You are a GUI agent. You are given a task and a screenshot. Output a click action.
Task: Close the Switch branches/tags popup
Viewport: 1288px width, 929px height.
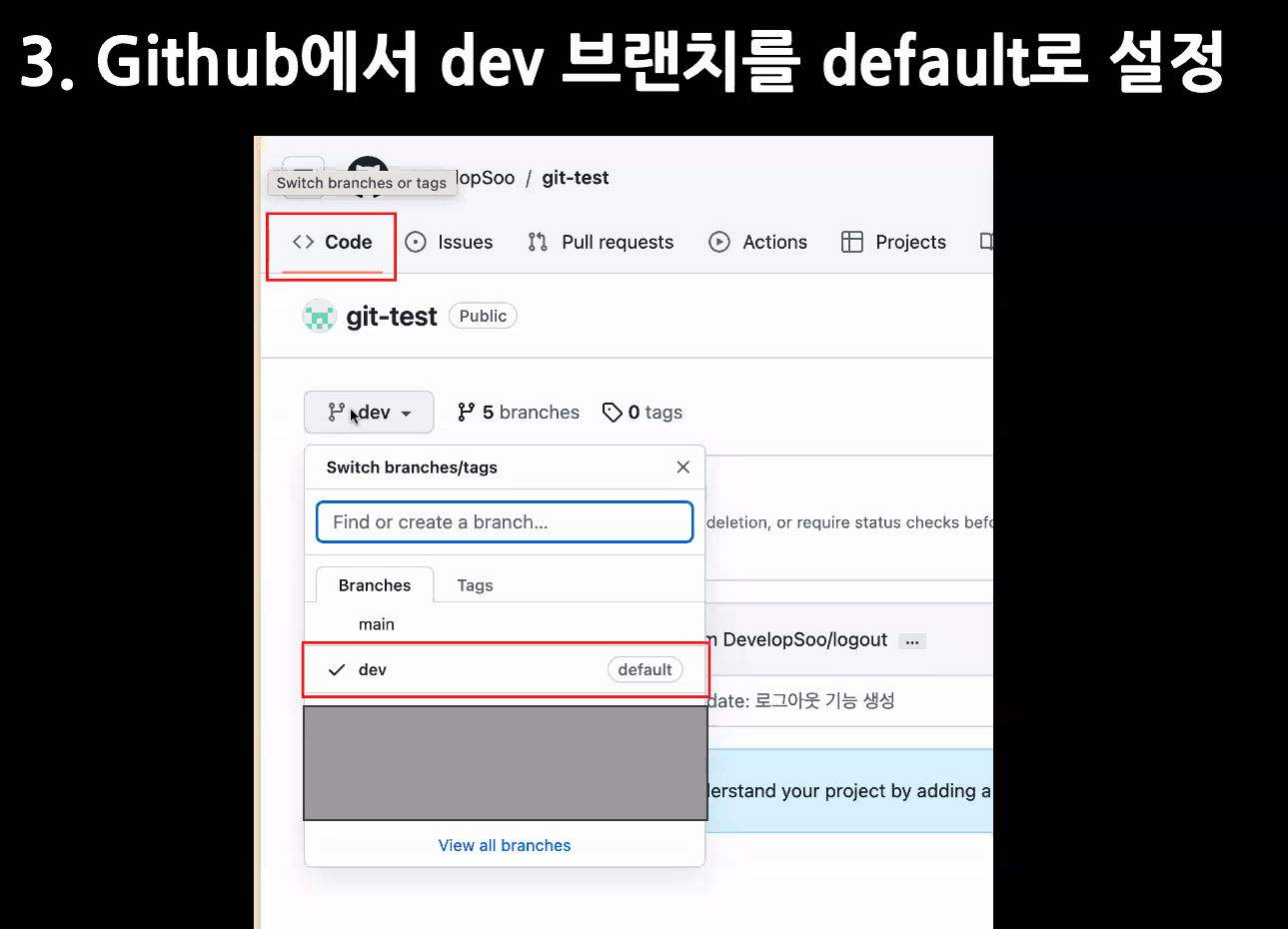click(683, 467)
